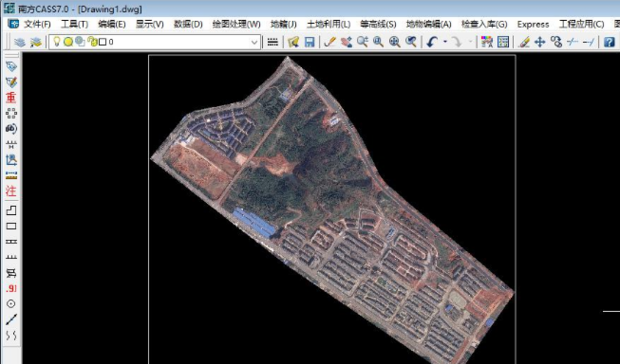Click the H dimension marker icon
620x364 pixels.
pos(11,144)
